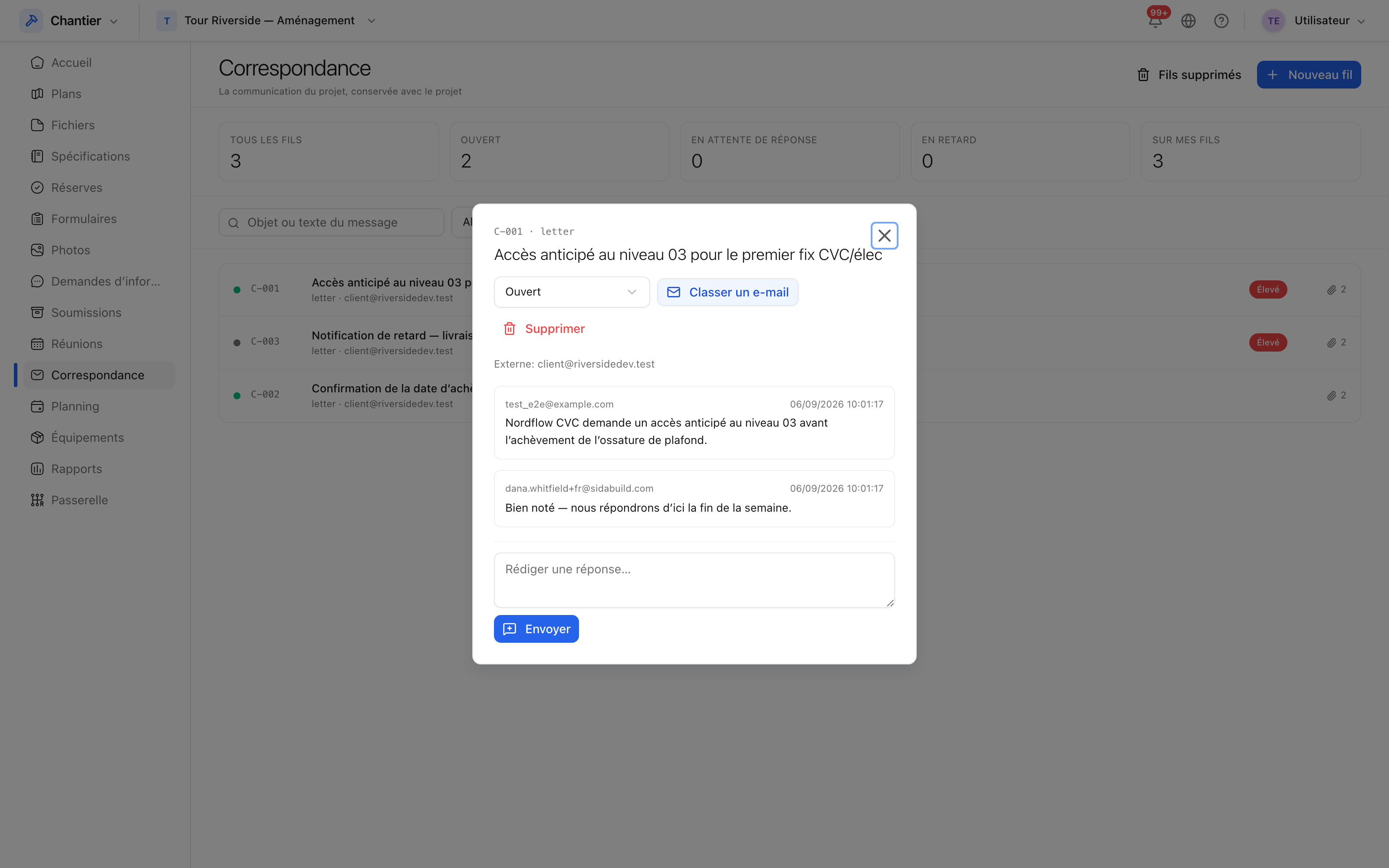Click the Photos sidebar icon

pos(37,250)
